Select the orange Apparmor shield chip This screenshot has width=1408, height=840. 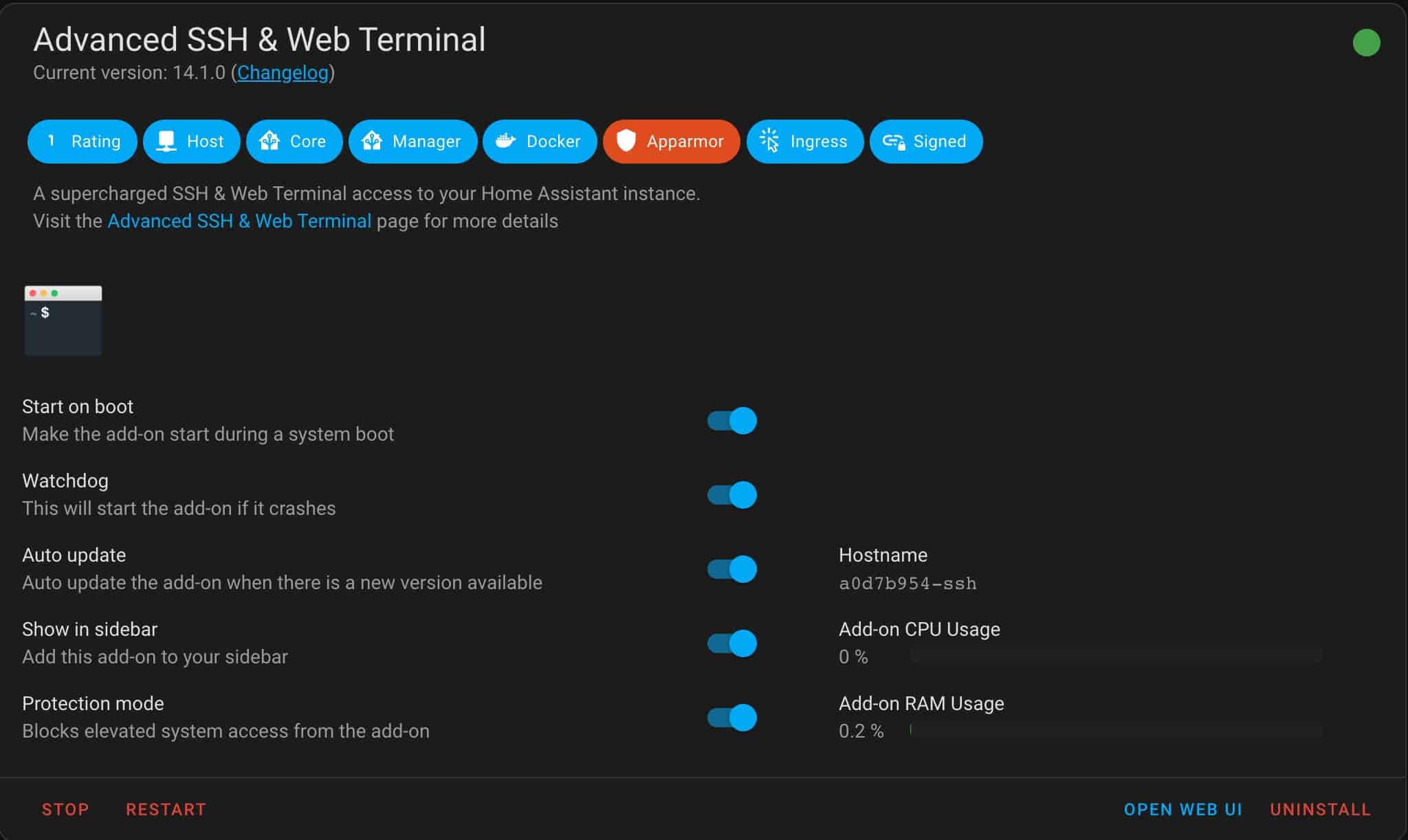point(672,142)
